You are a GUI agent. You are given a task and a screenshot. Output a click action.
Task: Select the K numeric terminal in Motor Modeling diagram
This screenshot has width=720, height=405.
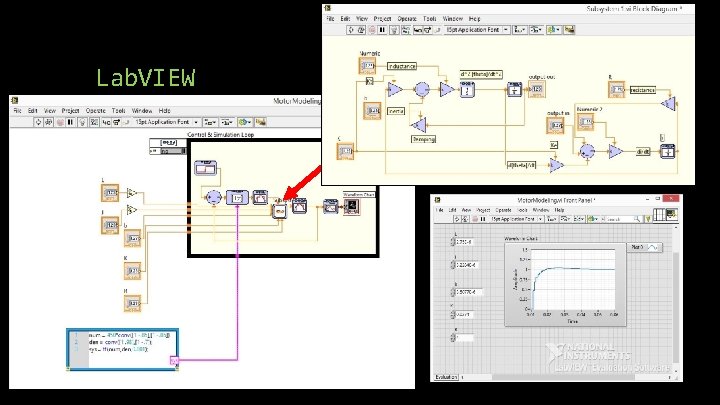tap(132, 271)
